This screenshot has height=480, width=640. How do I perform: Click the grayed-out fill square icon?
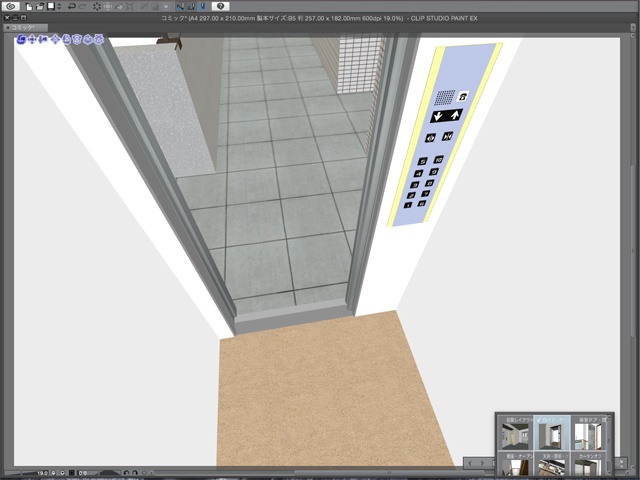click(x=155, y=6)
